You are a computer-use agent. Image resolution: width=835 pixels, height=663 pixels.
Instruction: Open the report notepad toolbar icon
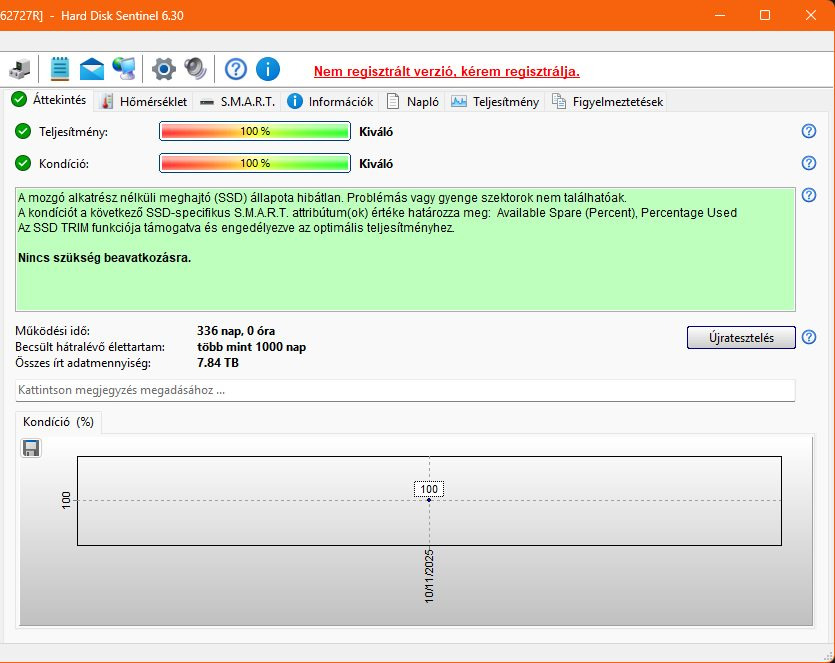coord(60,69)
